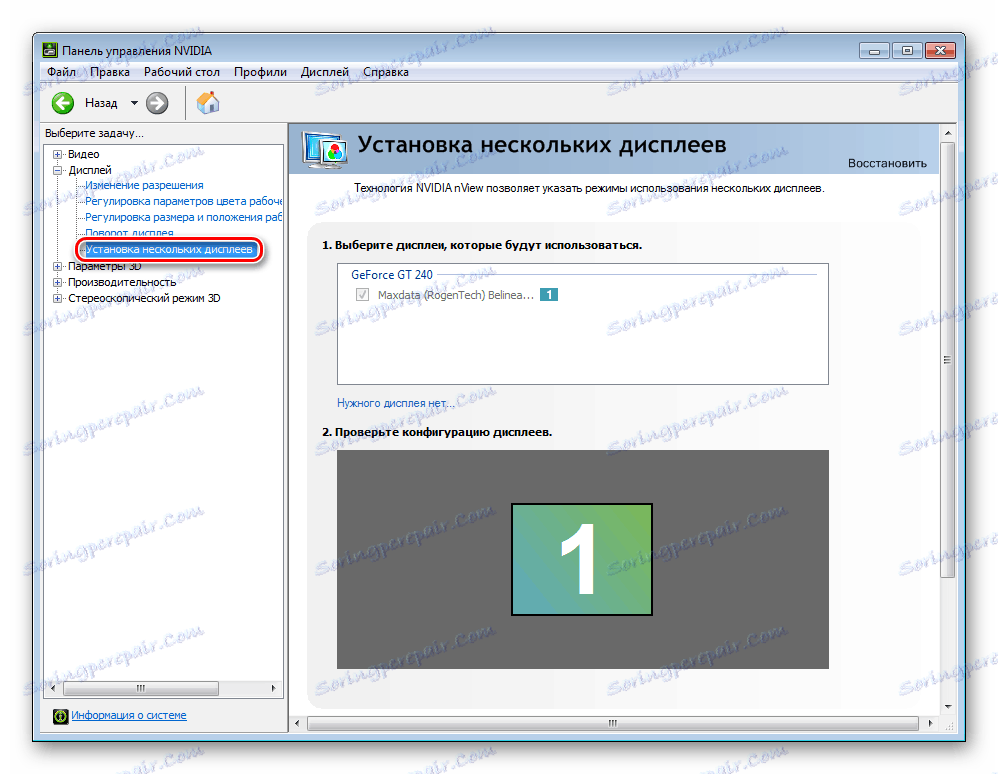Viewport: 998px width, 774px height.
Task: Expand the Видео tree node
Action: pyautogui.click(x=57, y=154)
